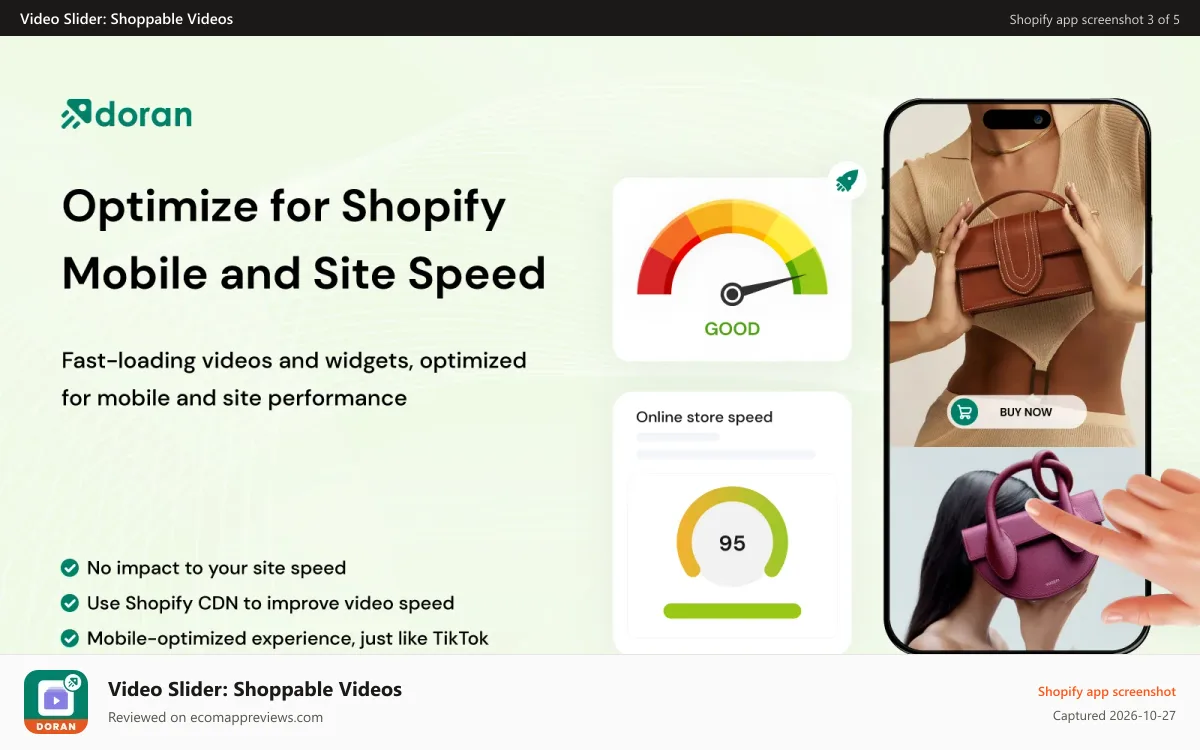The width and height of the screenshot is (1200, 750).
Task: Click the Doran logo at top left
Action: tap(126, 114)
